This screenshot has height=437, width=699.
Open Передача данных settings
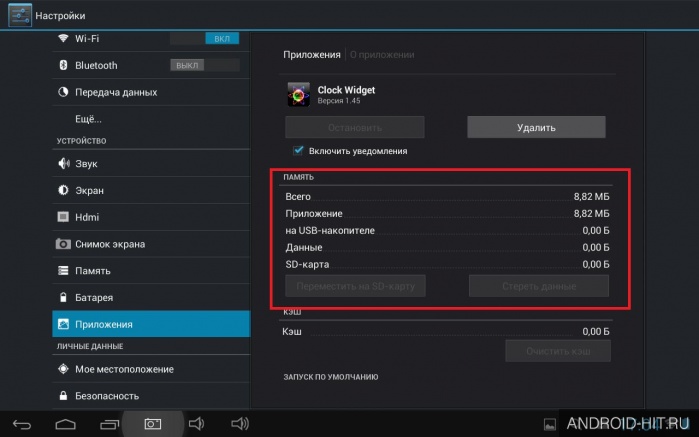151,92
